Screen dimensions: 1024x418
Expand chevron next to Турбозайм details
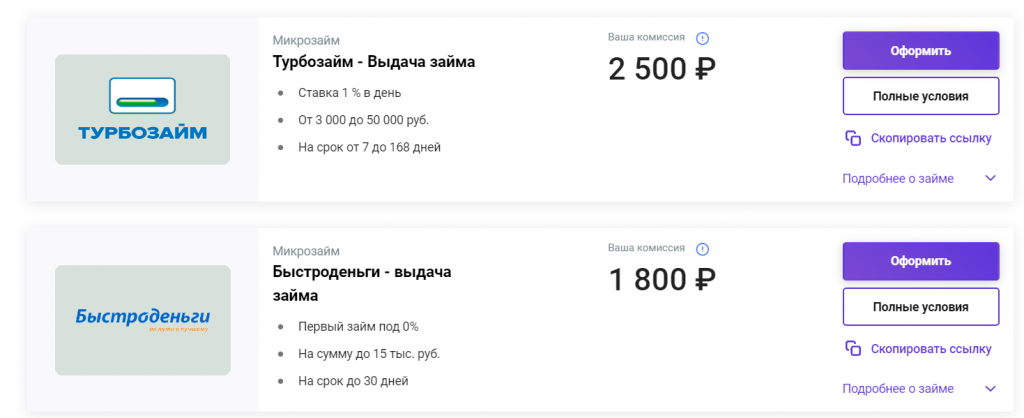[x=991, y=178]
